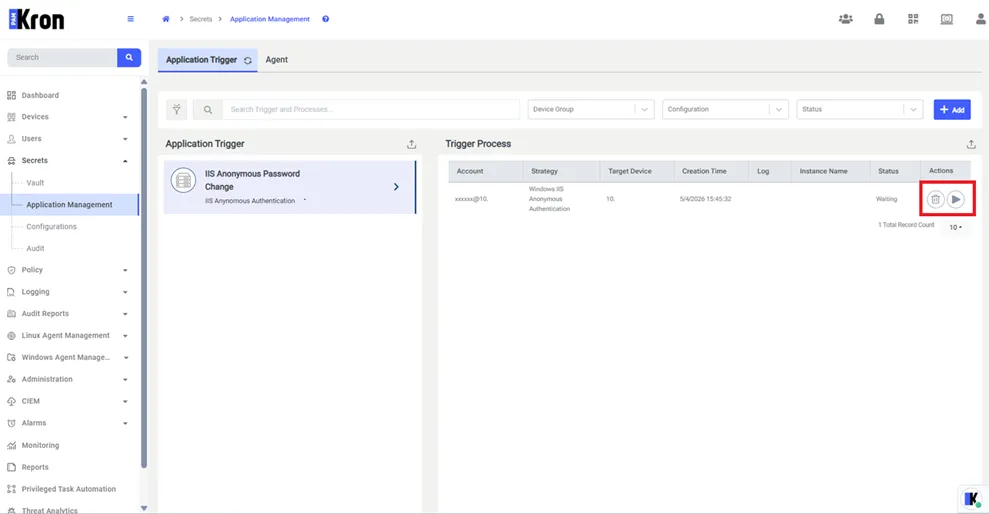
Task: Click the sidebar Search input field
Action: [x=62, y=57]
